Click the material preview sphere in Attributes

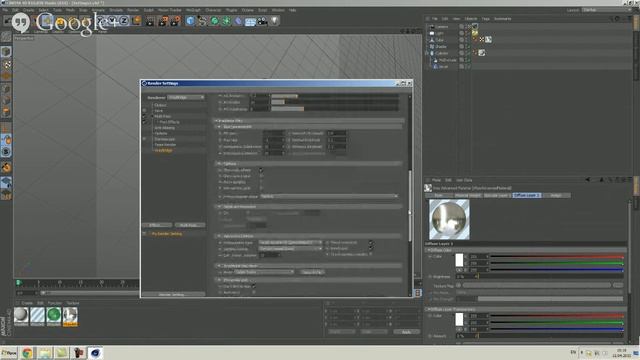[449, 220]
